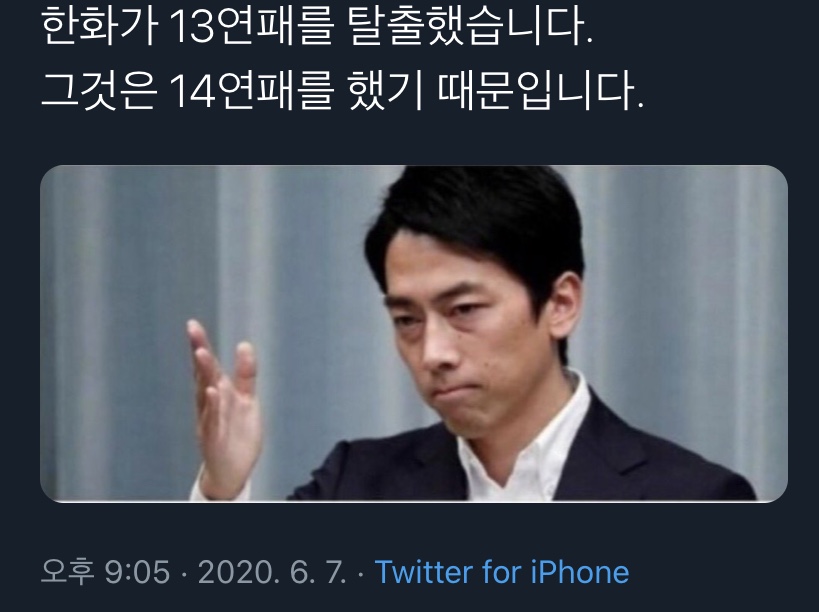Tap the 2020. 6. 7. date text
The width and height of the screenshot is (819, 612).
coord(272,572)
